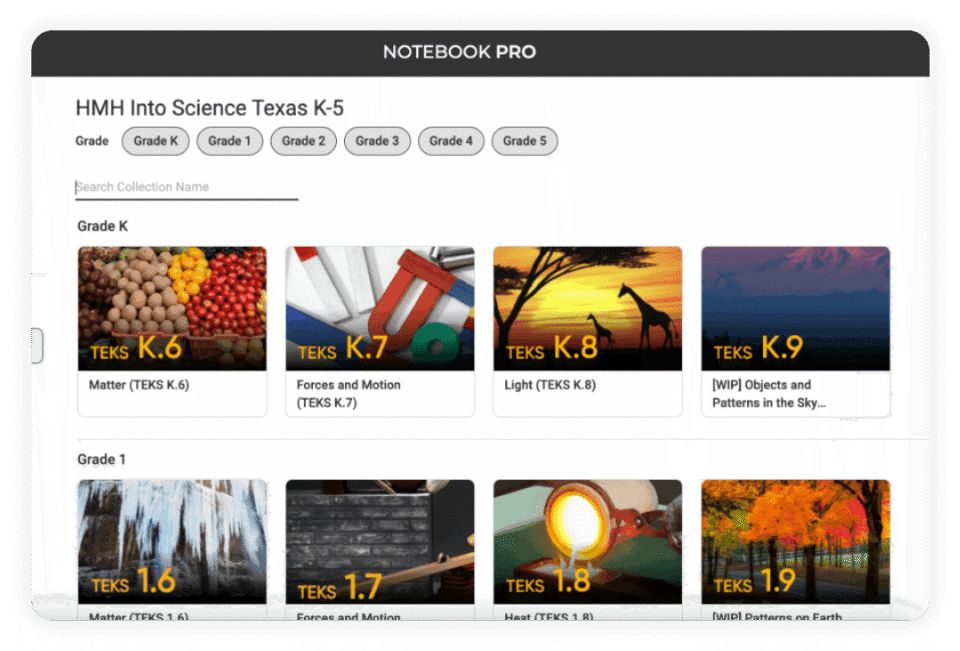Enable the Grade 5 filter
Screen dimensions: 960x651
pos(524,141)
